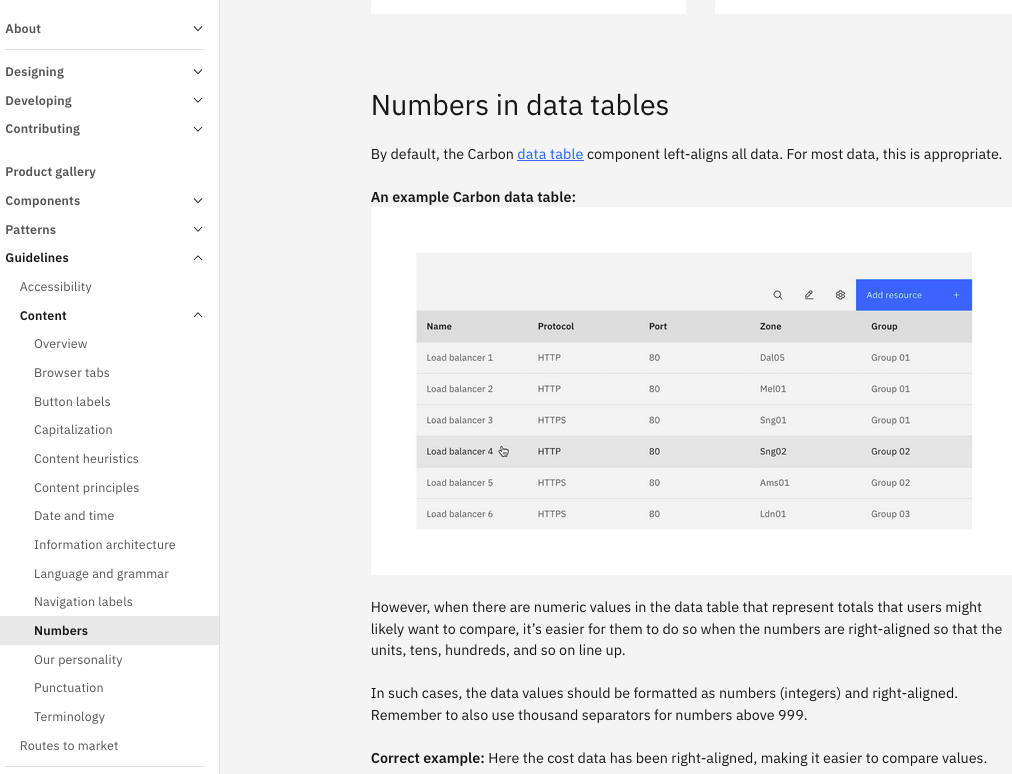This screenshot has width=1012, height=774.
Task: Expand the Components section chevron
Action: [x=198, y=201]
